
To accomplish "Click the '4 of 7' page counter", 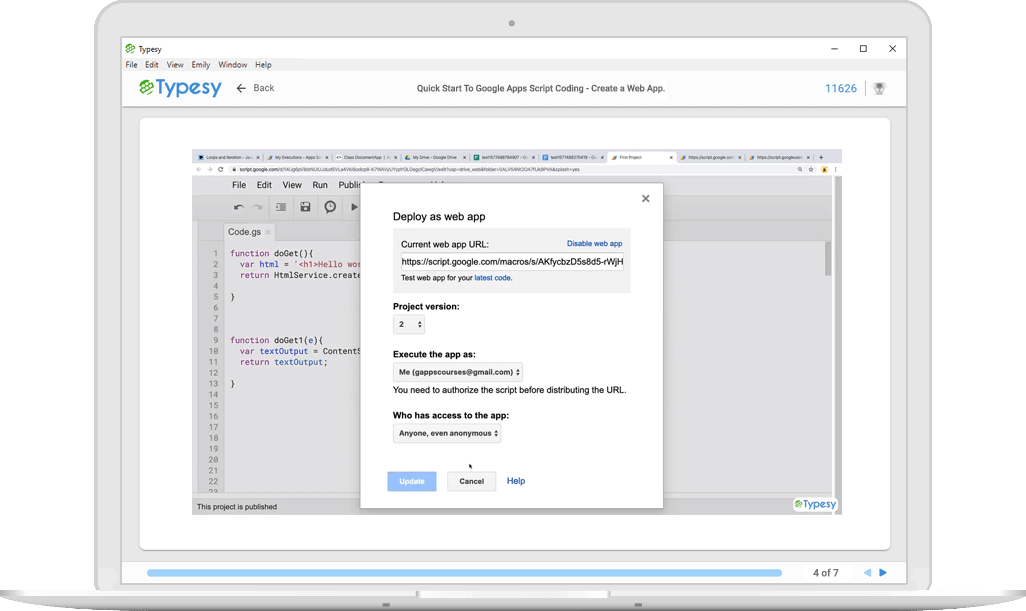I will click(825, 572).
